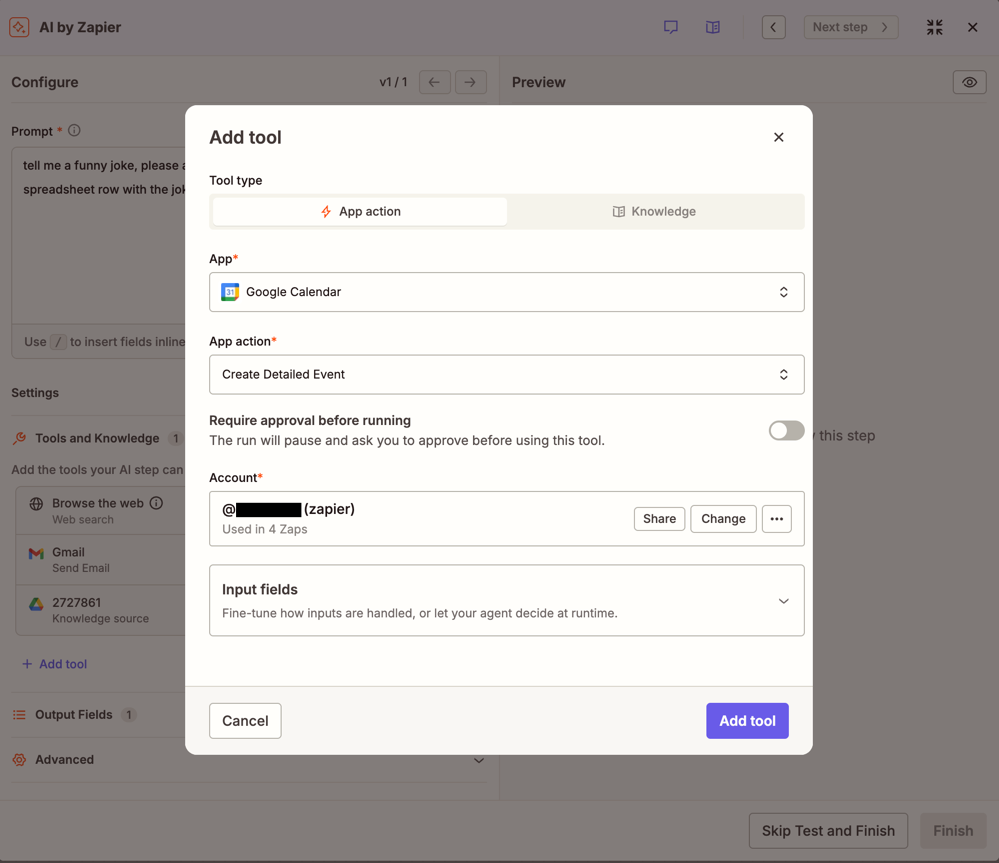Viewport: 999px width, 863px height.
Task: Click the Change account button
Action: point(723,518)
